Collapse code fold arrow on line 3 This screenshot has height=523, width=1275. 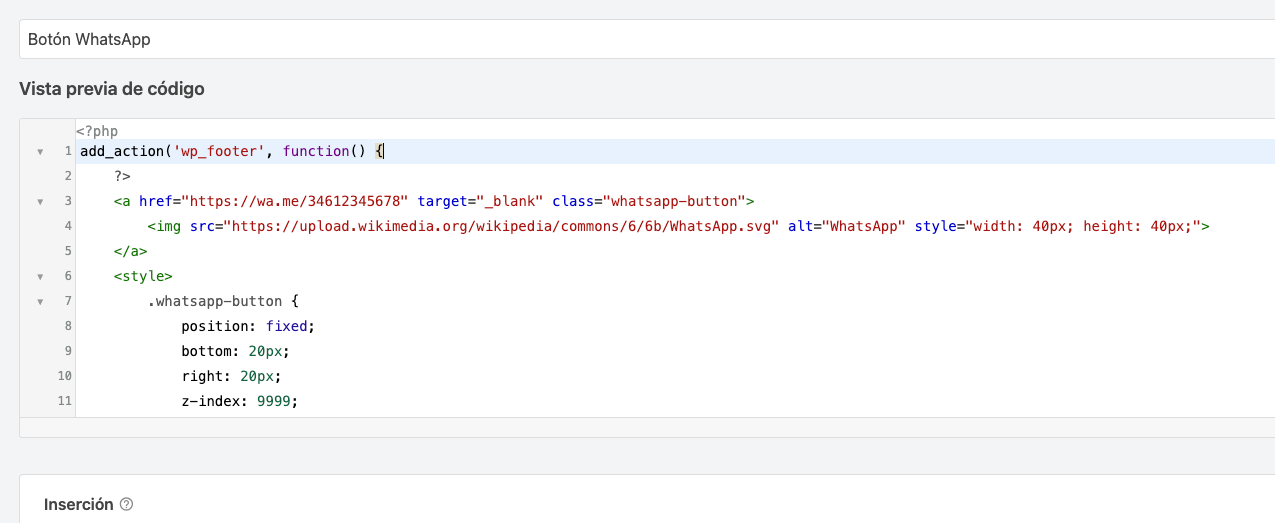tap(40, 201)
